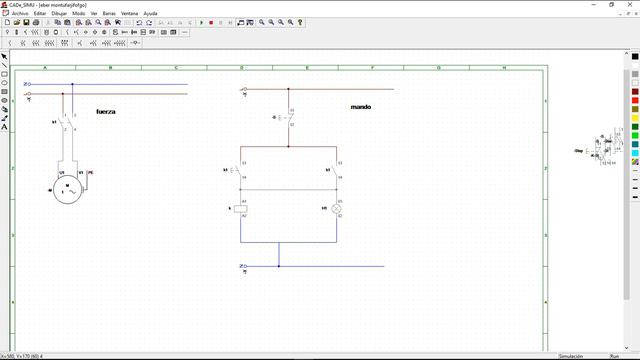Open the Ver menu
640x360 pixels.
point(94,13)
